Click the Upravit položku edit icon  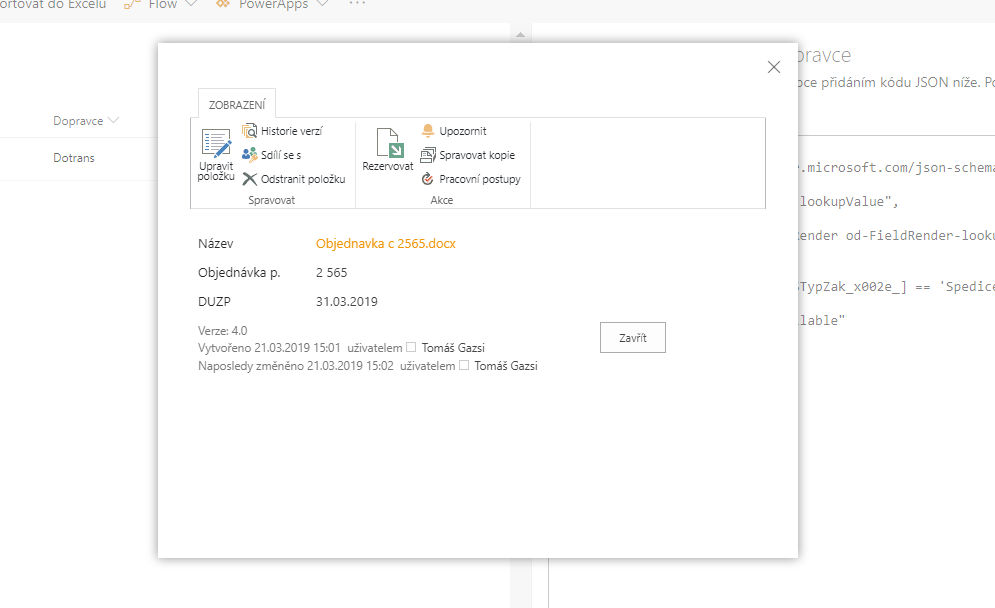point(216,143)
